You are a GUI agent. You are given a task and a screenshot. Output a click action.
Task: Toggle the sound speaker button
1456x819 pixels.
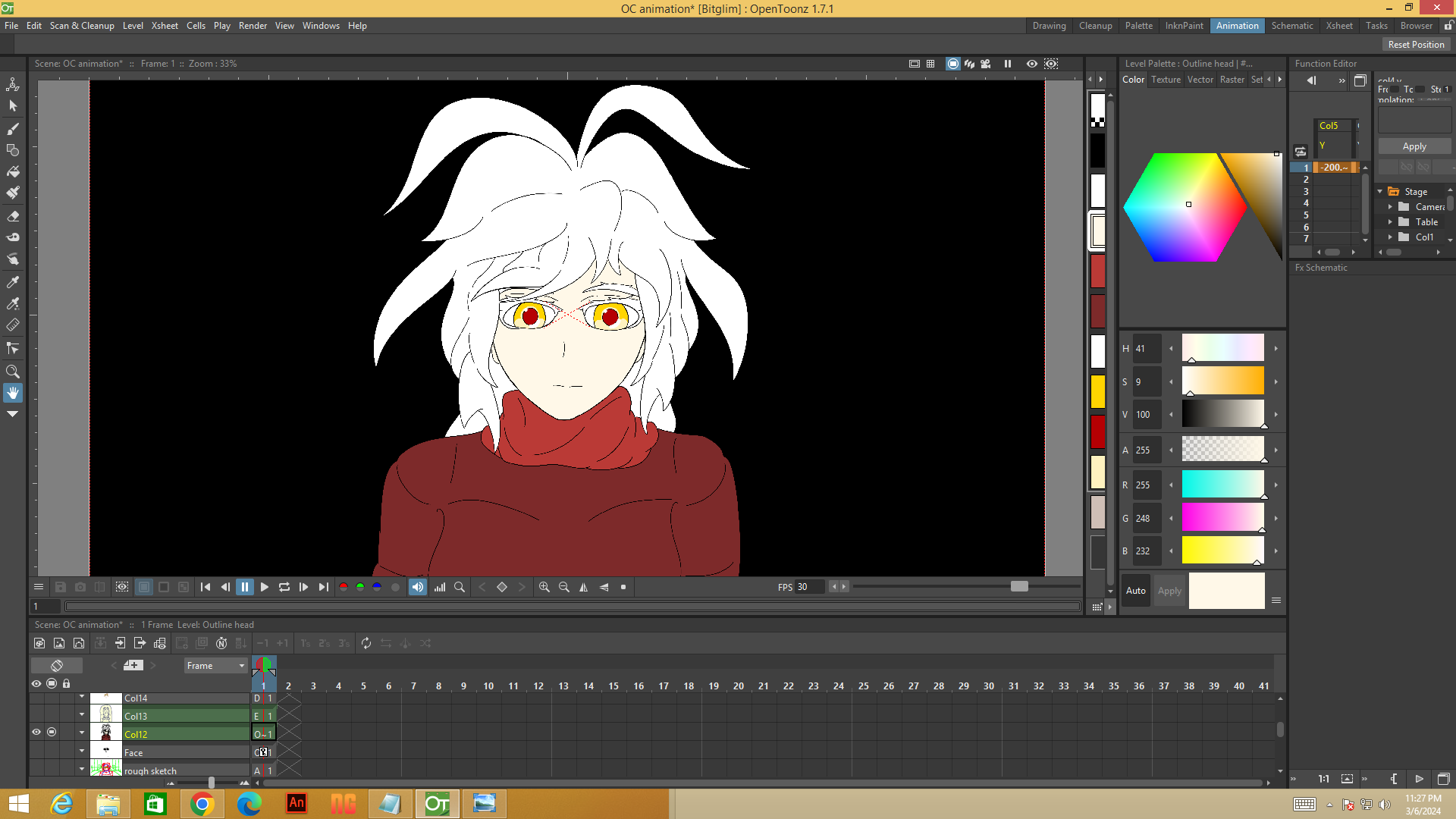[x=418, y=587]
